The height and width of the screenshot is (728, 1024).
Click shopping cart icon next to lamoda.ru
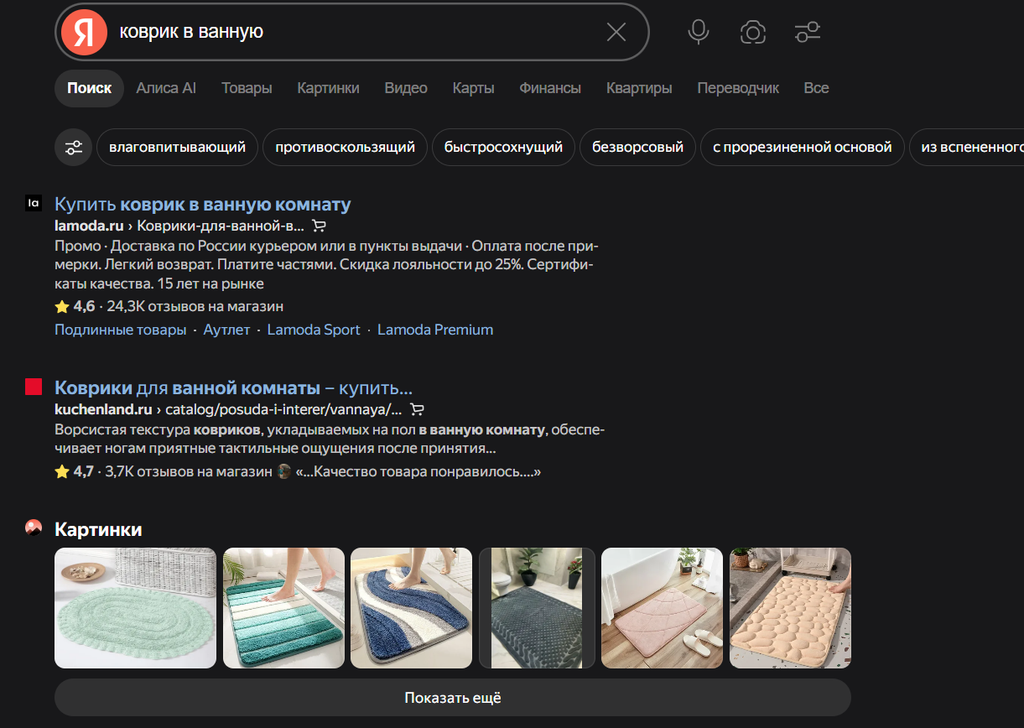[x=319, y=226]
